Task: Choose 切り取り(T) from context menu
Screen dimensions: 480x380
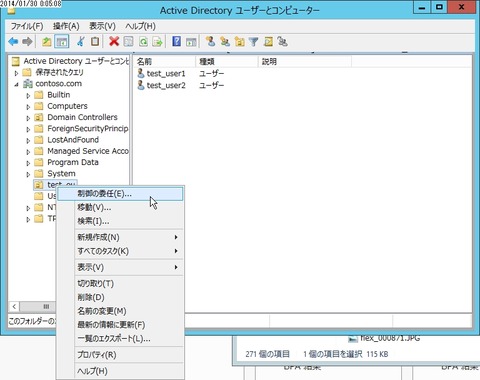Action: point(120,284)
